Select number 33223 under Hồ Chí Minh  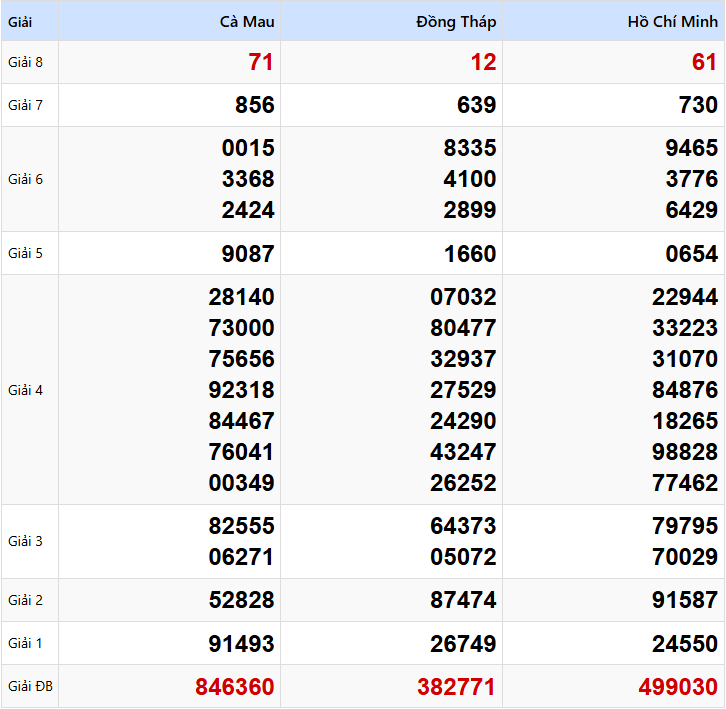point(685,328)
